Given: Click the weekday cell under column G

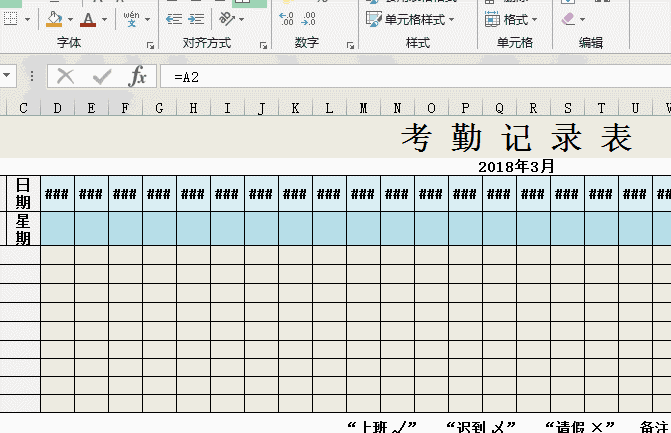Looking at the screenshot, I should pos(159,228).
